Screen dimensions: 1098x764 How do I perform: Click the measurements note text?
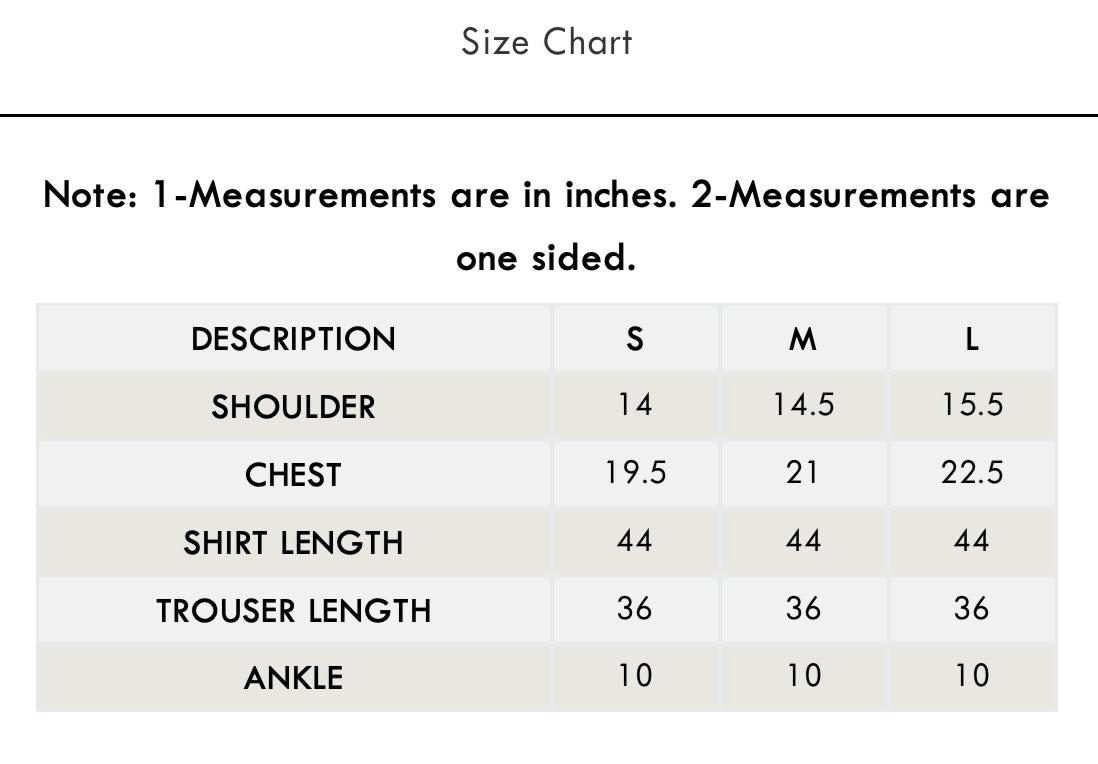pyautogui.click(x=546, y=225)
